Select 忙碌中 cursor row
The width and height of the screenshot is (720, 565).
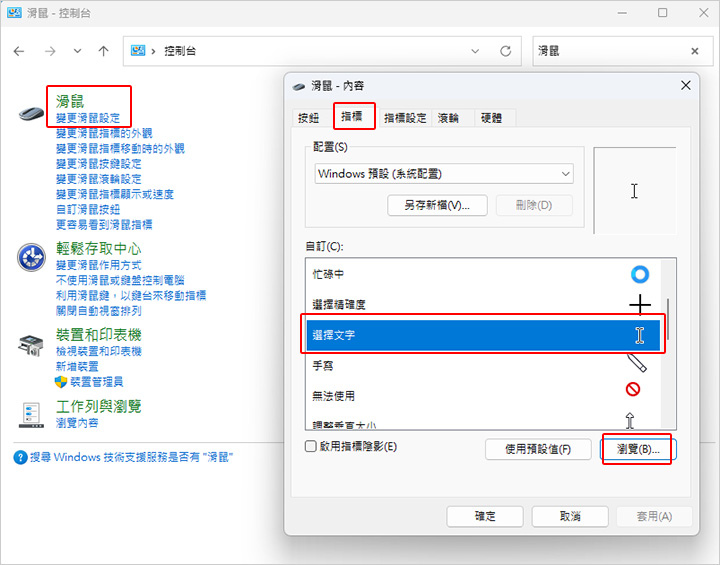[x=483, y=274]
